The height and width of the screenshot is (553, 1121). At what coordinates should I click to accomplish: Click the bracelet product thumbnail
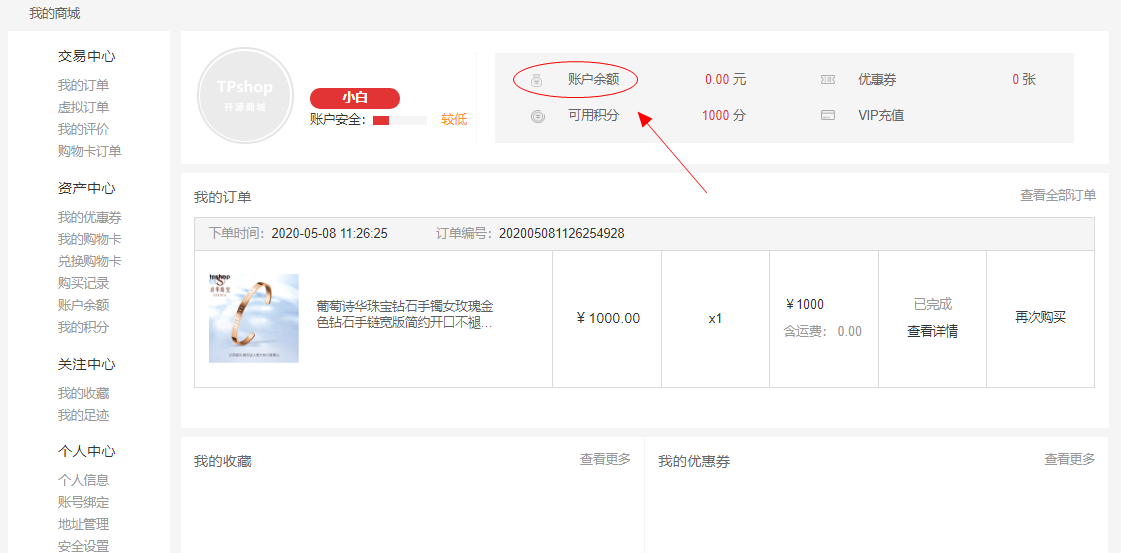click(x=254, y=318)
